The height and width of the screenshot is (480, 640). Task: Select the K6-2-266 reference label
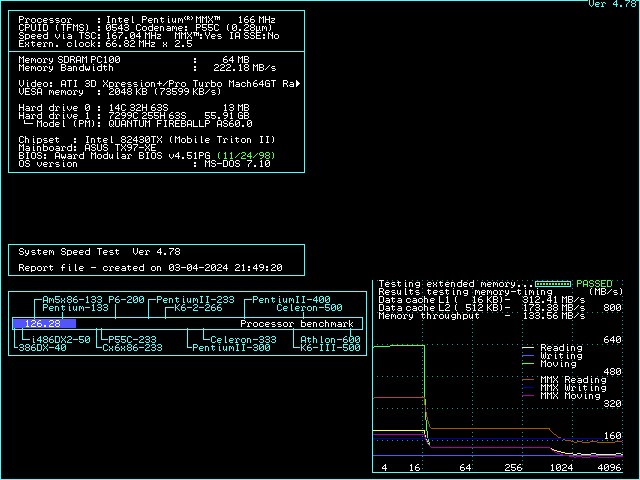point(198,308)
